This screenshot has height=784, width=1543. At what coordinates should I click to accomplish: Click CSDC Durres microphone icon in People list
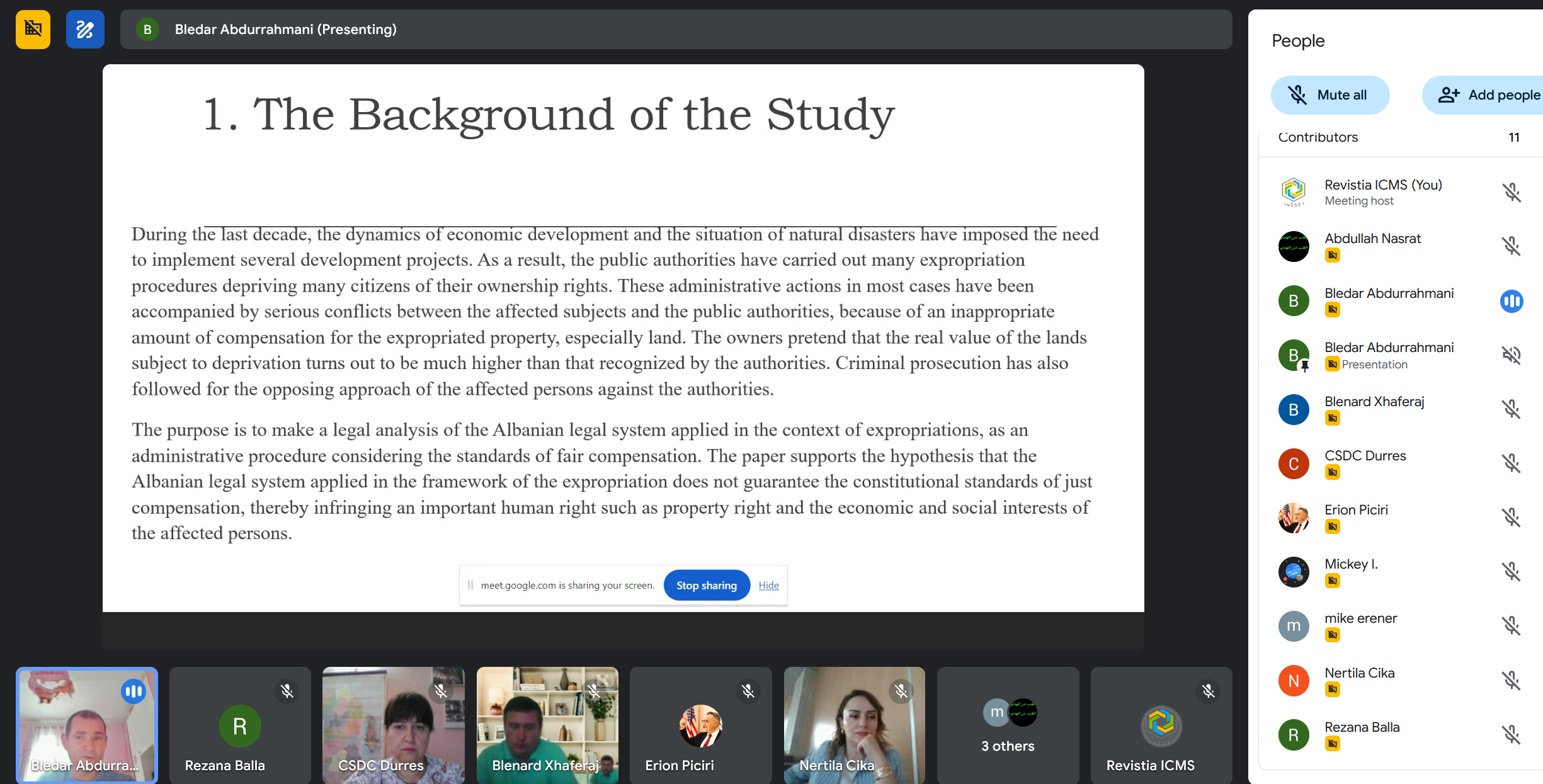(1511, 463)
